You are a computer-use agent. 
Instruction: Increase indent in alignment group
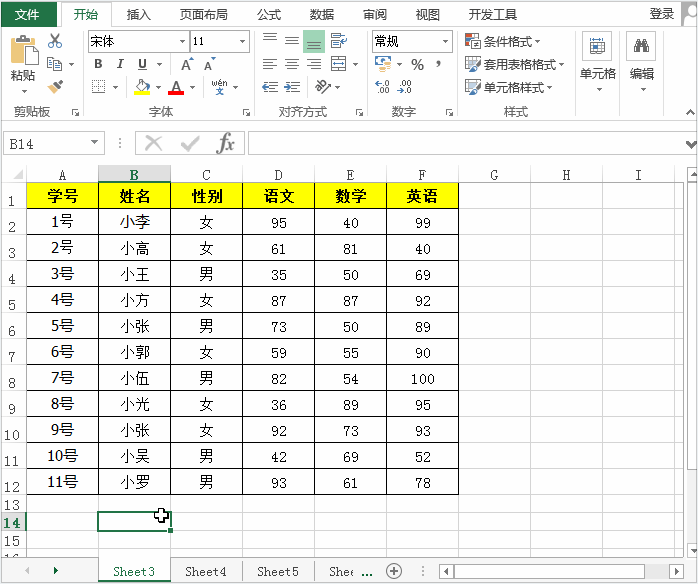tap(292, 87)
